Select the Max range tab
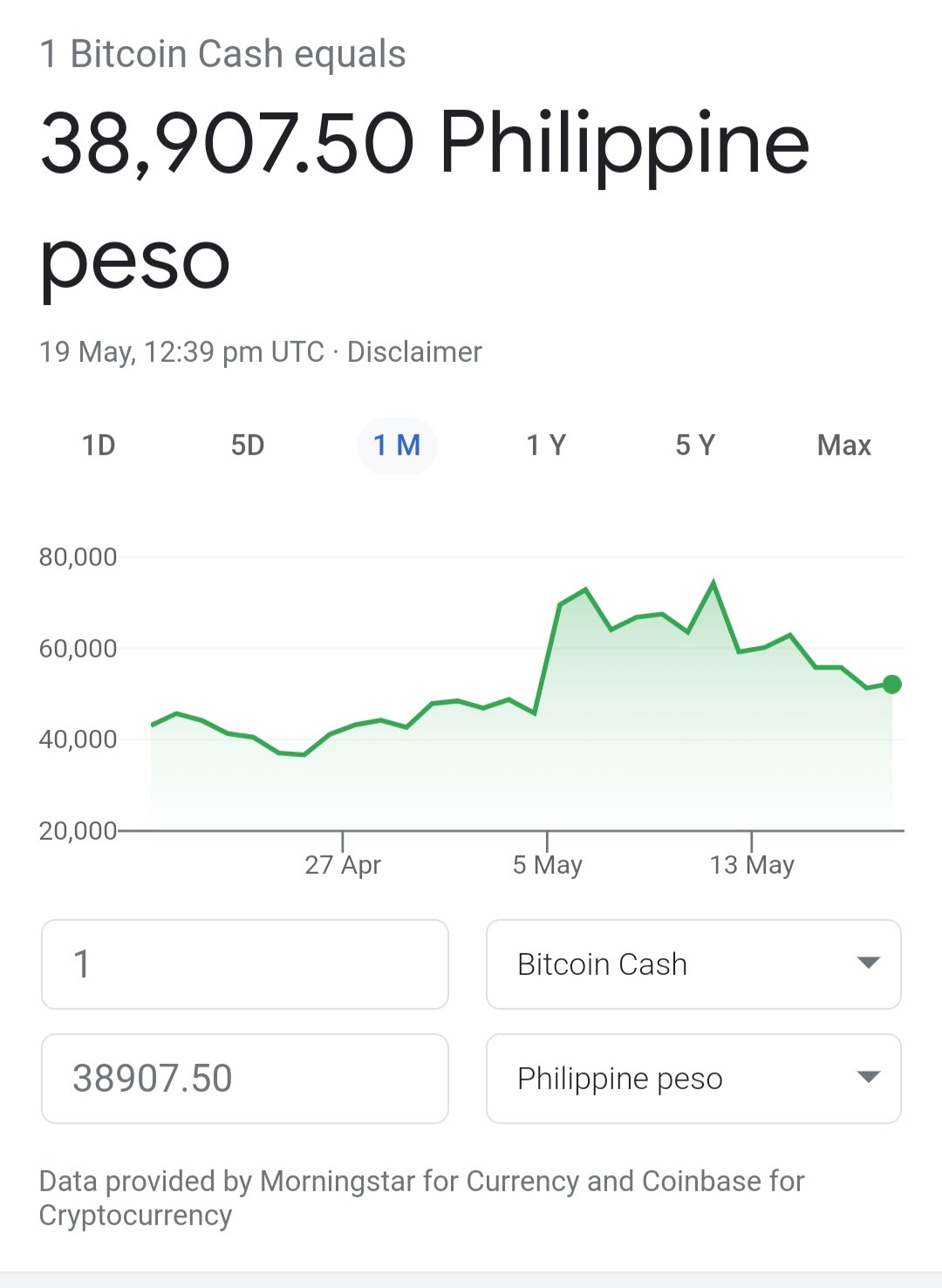Image resolution: width=942 pixels, height=1288 pixels. 844,446
